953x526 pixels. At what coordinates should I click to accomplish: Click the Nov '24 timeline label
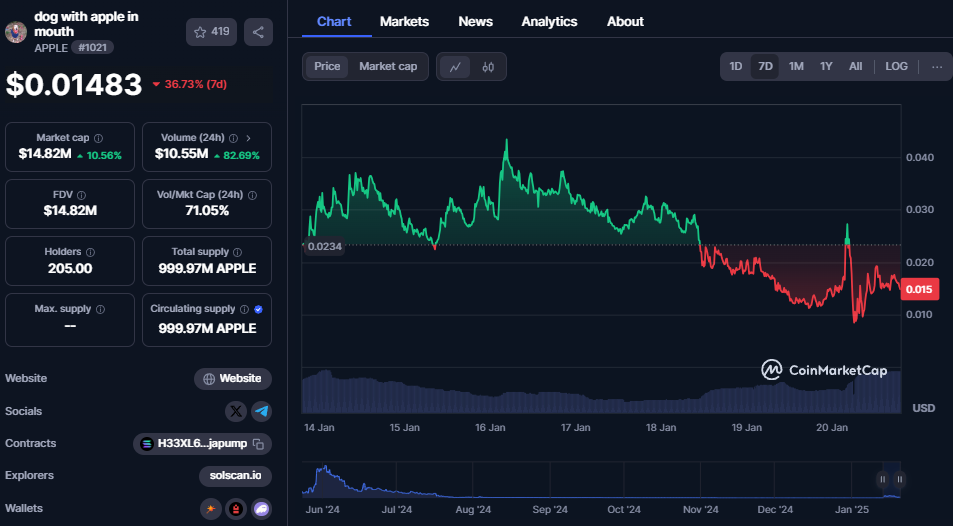[x=700, y=510]
